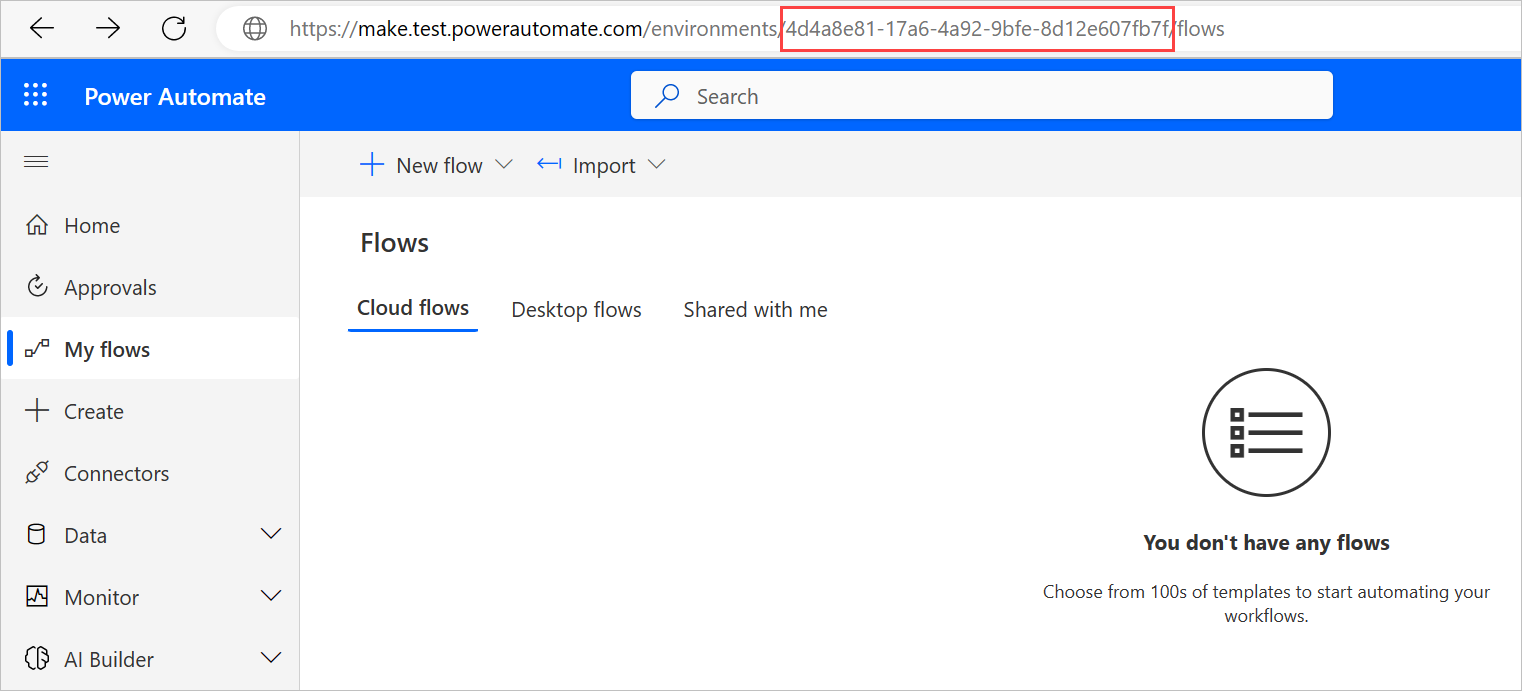The width and height of the screenshot is (1522, 691).
Task: Select the Cloud flows tab
Action: point(413,309)
